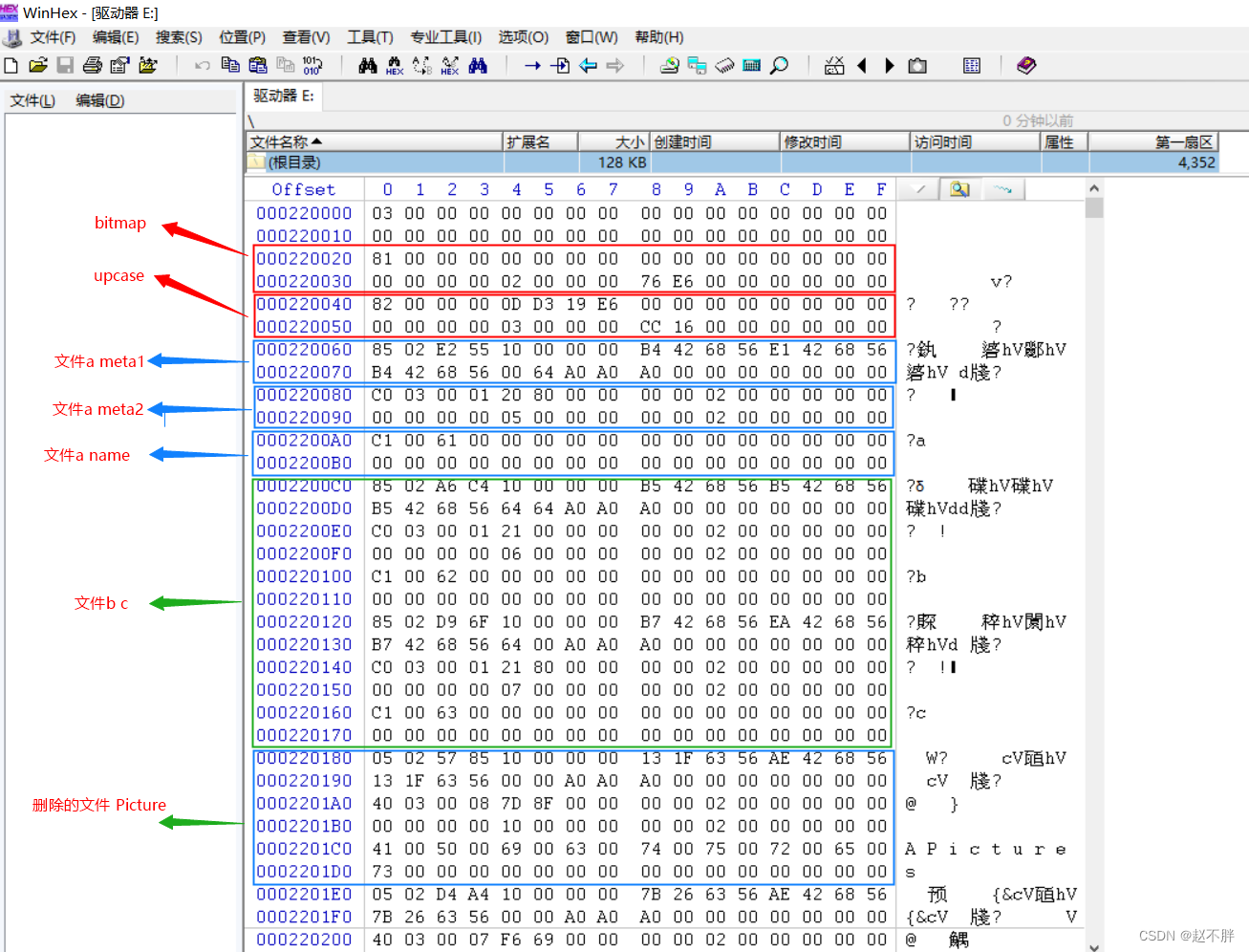
Task: Take a screenshot with the camera icon
Action: [x=916, y=65]
